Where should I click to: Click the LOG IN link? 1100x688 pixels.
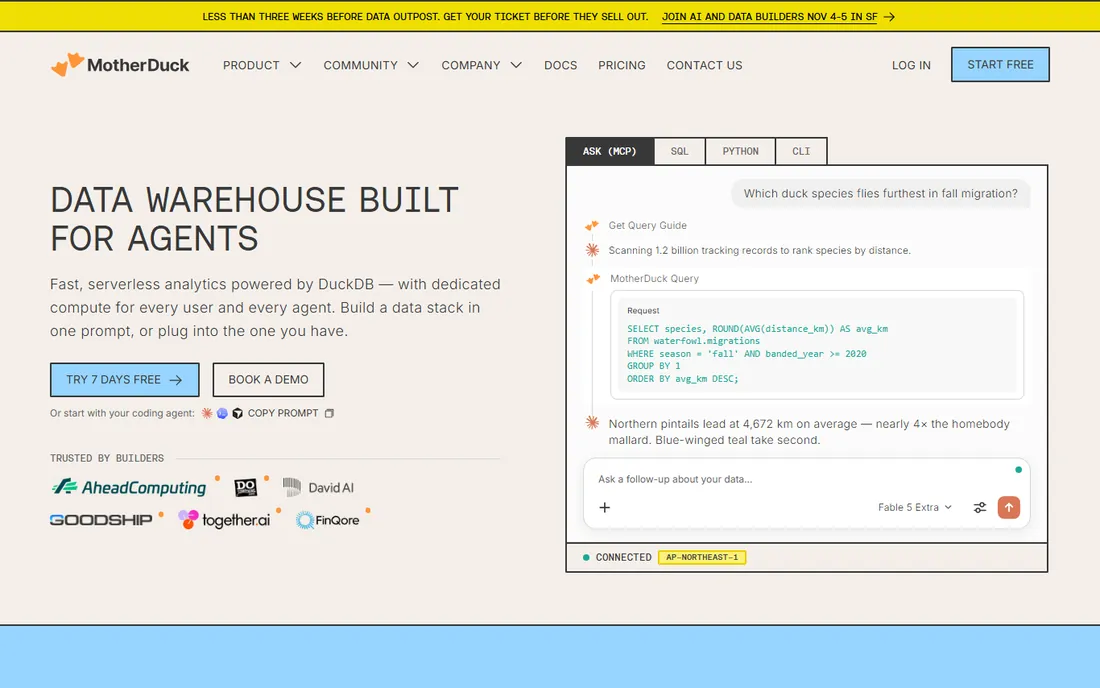911,65
